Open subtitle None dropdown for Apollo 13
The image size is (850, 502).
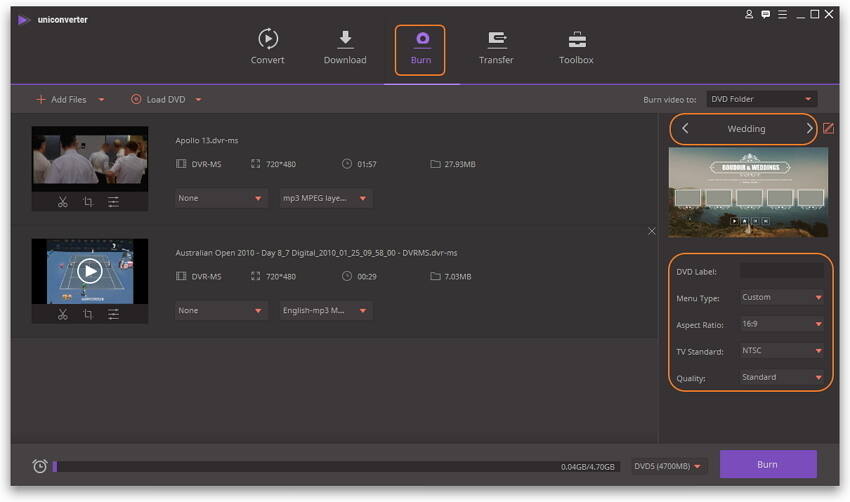221,198
